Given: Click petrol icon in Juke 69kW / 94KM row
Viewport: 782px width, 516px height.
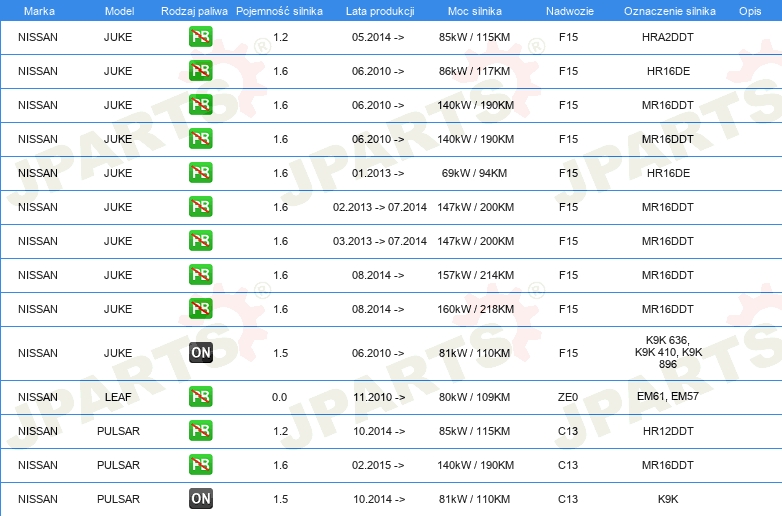Looking at the screenshot, I should click(200, 173).
